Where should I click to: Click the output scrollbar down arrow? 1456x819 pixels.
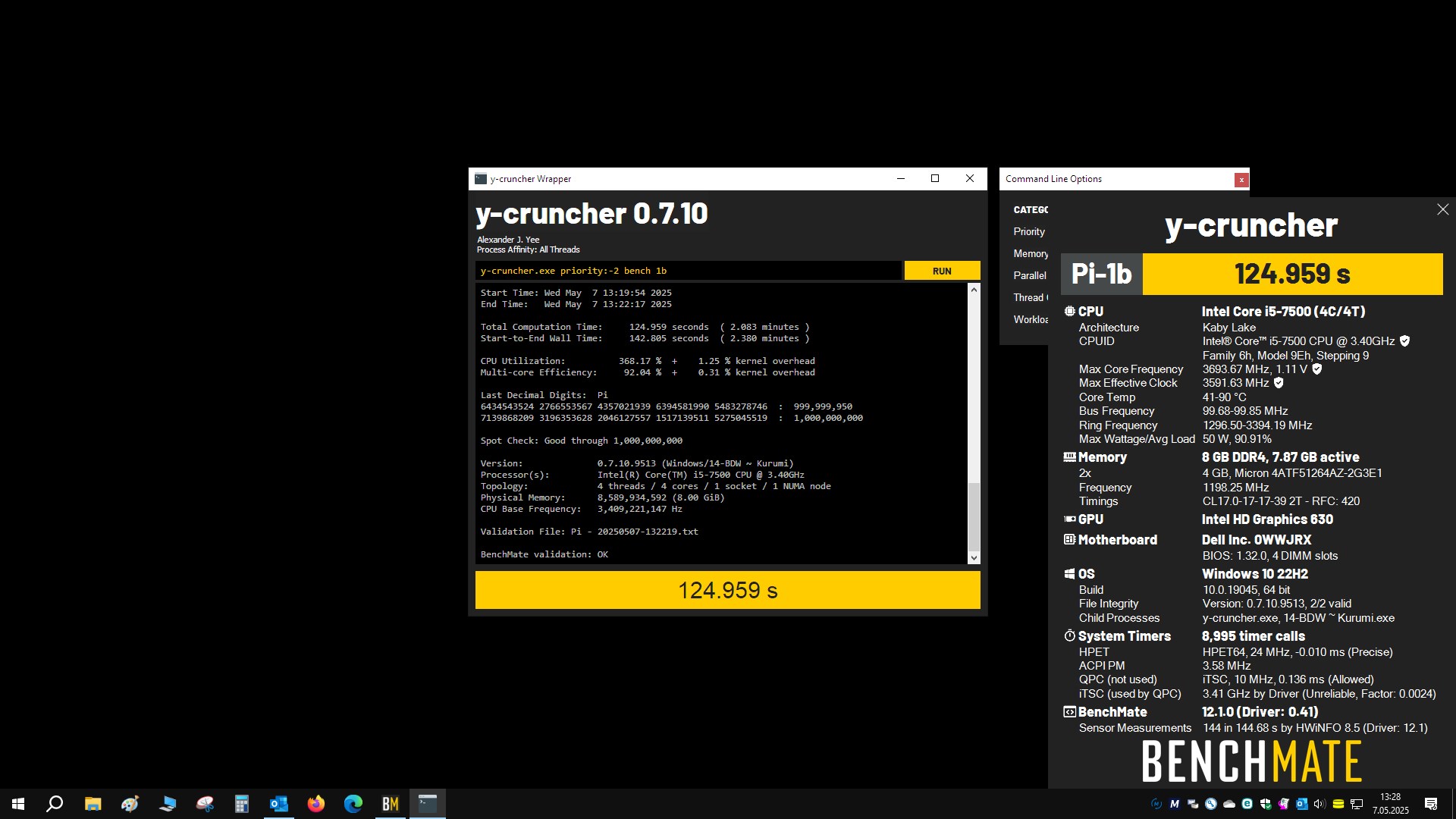click(x=974, y=558)
